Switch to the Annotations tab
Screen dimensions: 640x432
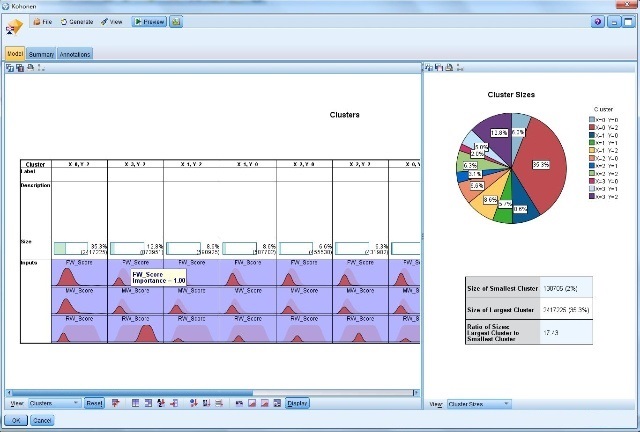[x=75, y=53]
